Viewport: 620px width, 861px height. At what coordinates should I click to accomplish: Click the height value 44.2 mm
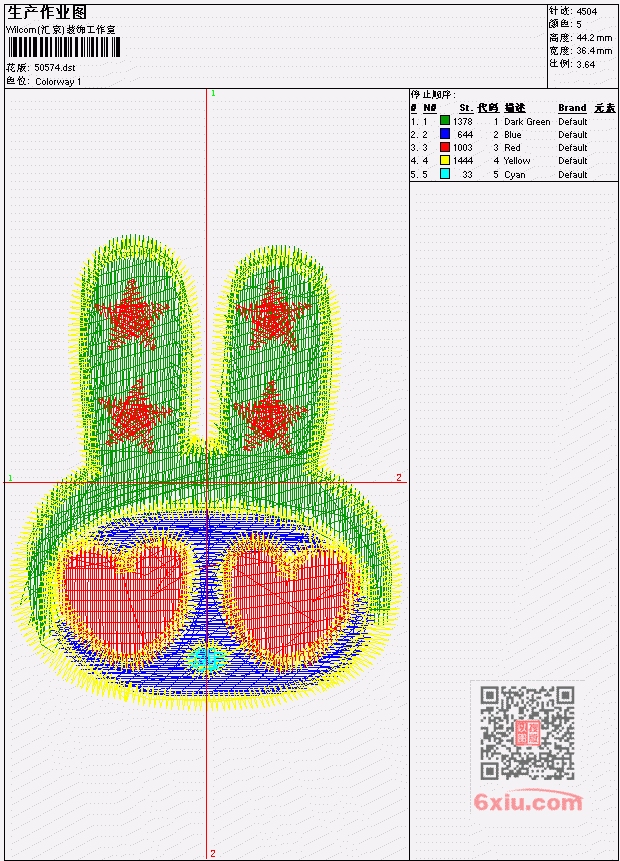click(594, 38)
